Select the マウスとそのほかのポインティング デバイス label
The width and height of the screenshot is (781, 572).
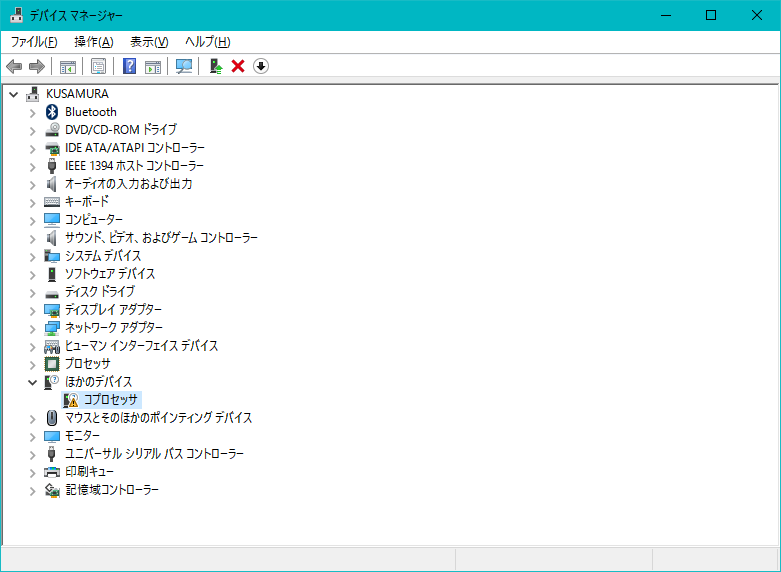click(158, 418)
